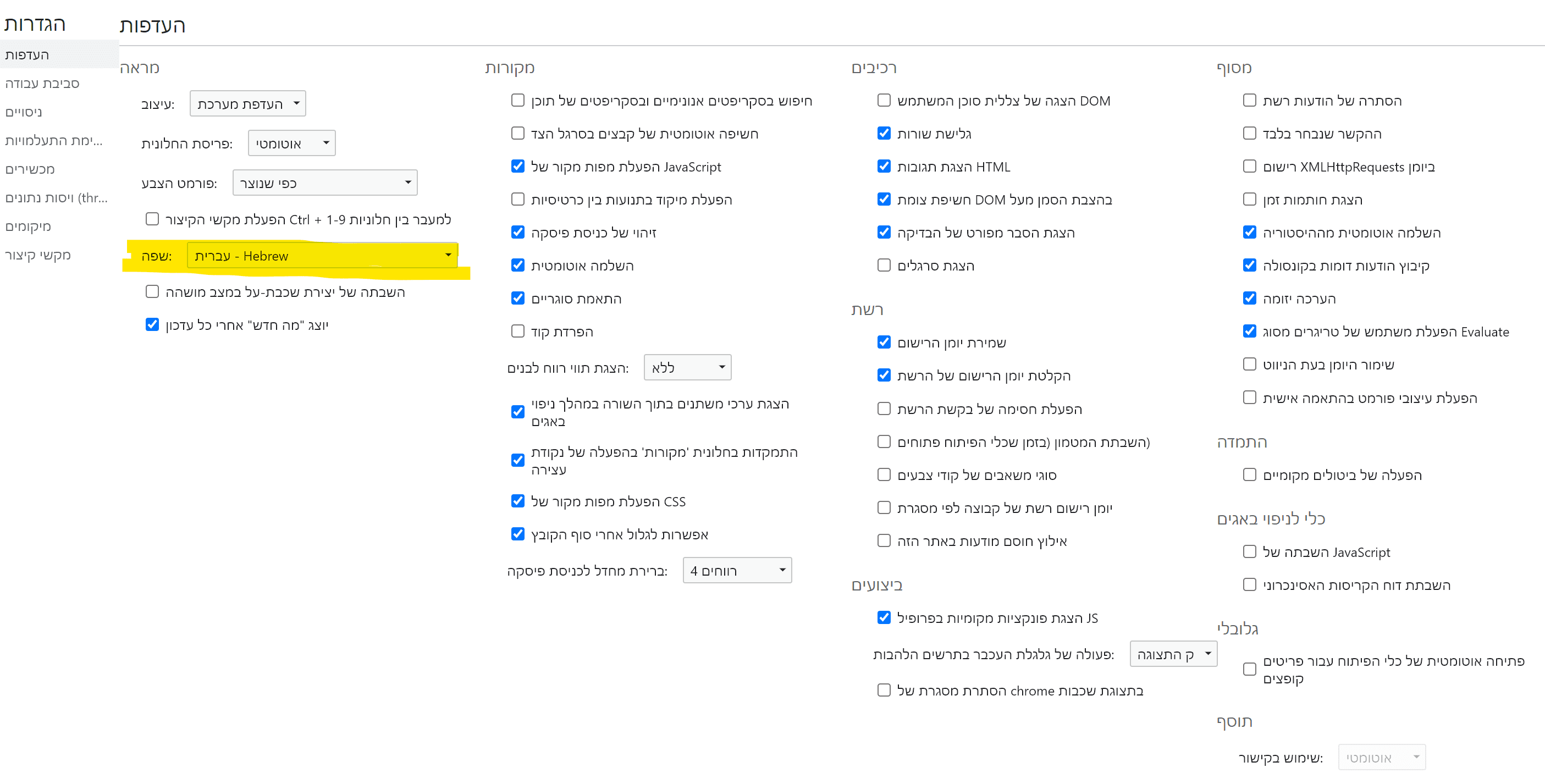The height and width of the screenshot is (784, 1545).
Task: Open the ניסויים settings tab
Action: [24, 112]
